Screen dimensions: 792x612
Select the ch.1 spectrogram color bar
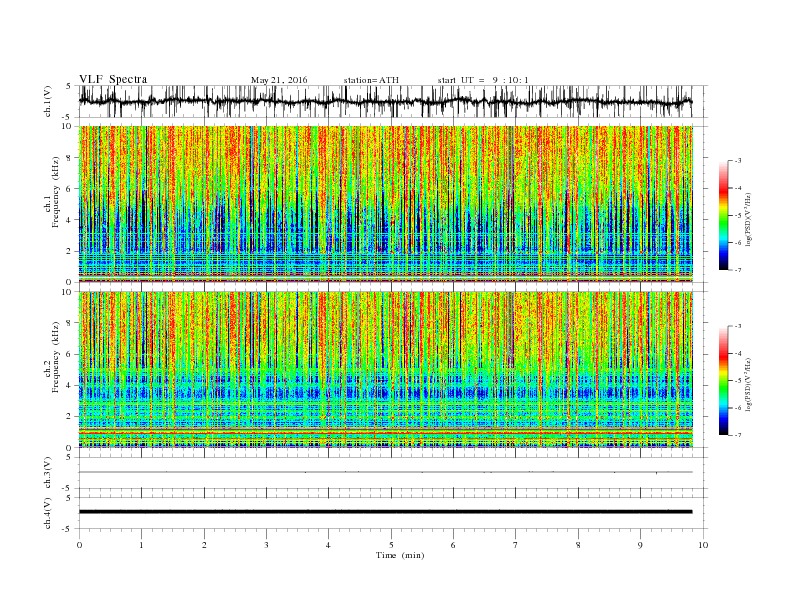723,215
